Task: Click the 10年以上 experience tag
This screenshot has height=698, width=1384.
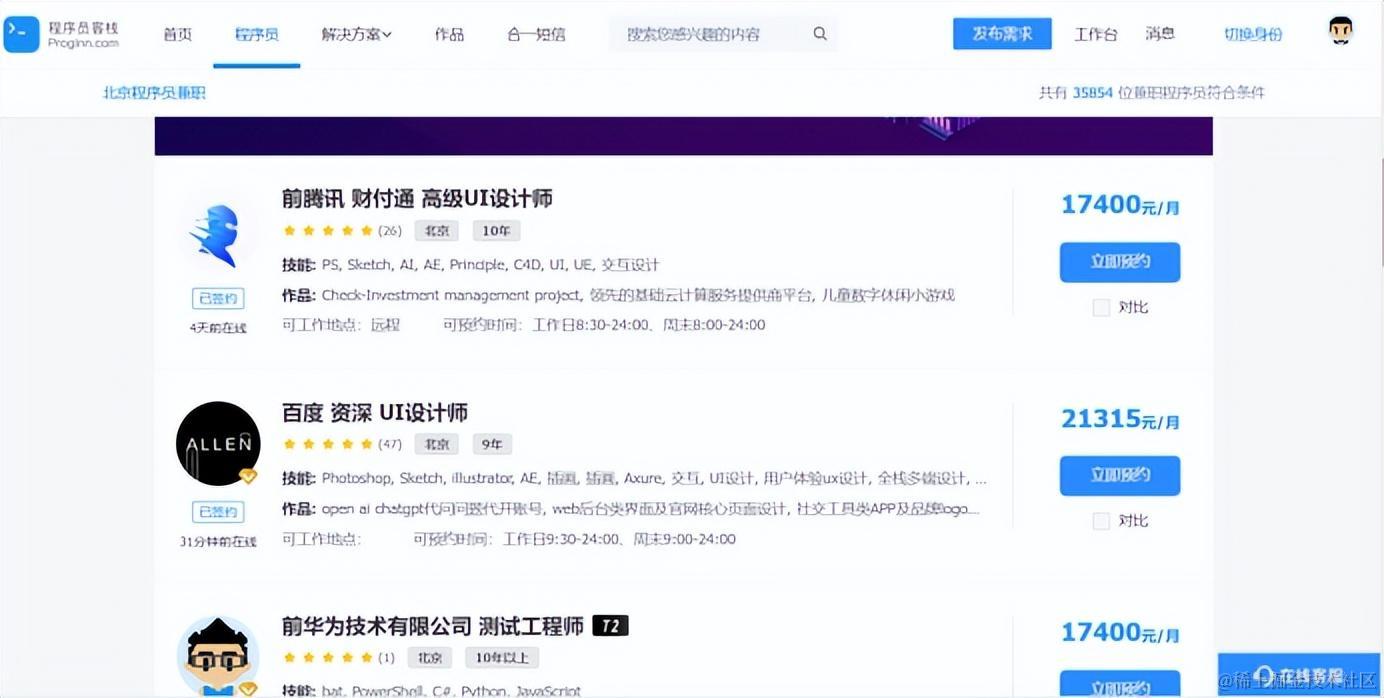Action: point(502,658)
